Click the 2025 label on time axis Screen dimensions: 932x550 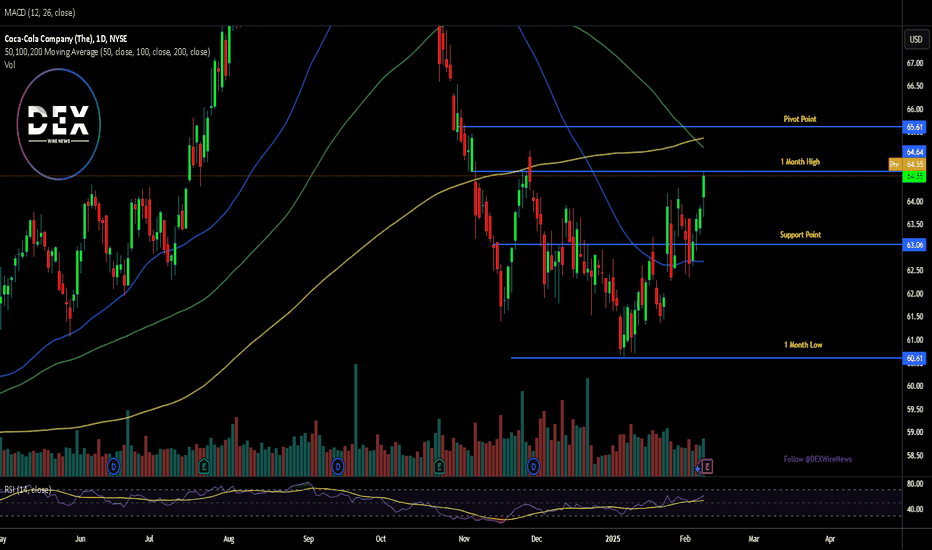(613, 539)
